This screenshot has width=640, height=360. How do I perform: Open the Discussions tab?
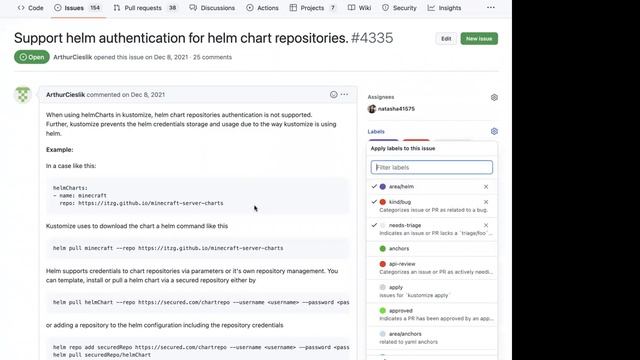[212, 8]
